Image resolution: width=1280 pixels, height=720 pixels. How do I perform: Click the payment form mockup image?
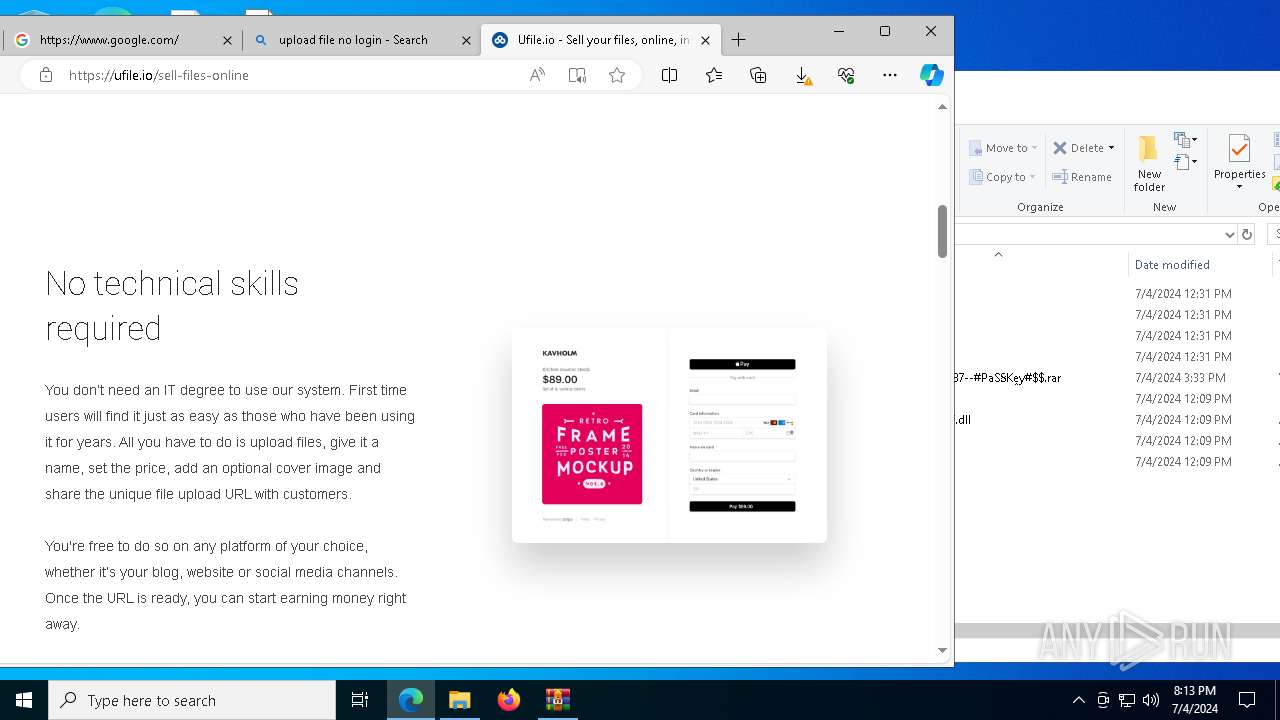point(669,435)
